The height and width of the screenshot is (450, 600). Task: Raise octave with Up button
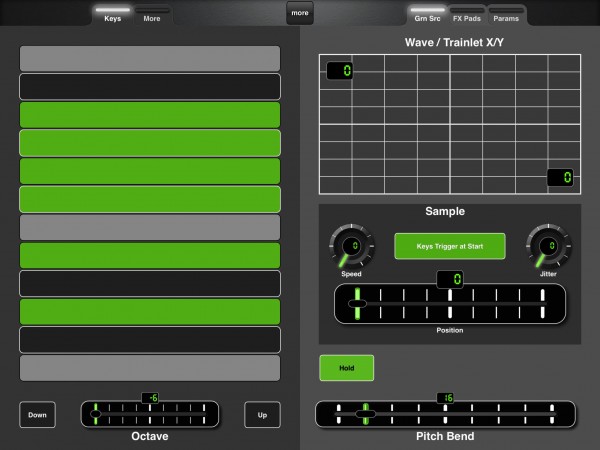262,415
